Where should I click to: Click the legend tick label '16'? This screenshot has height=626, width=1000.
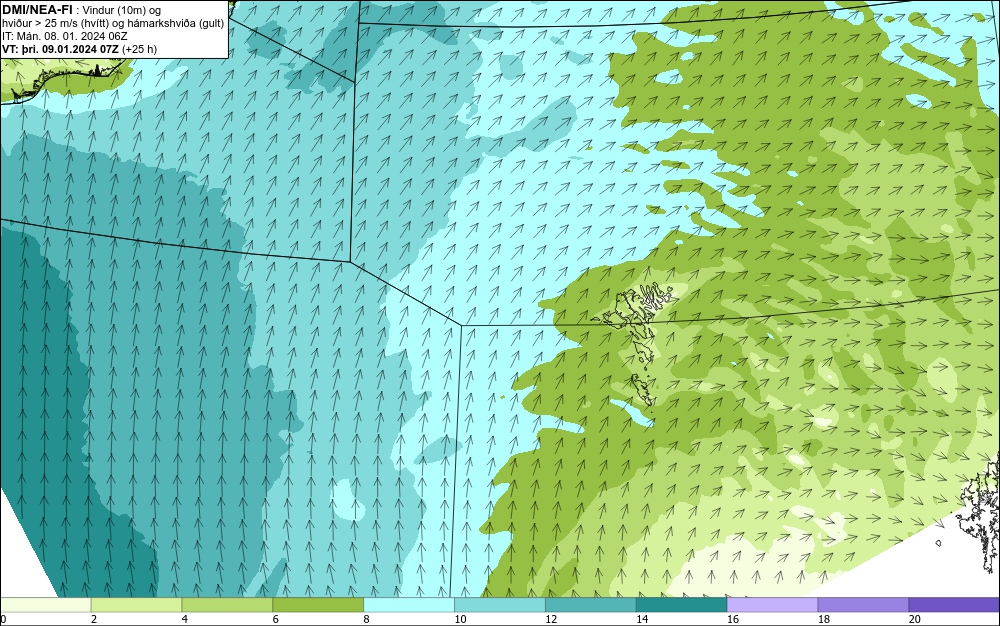click(x=733, y=619)
